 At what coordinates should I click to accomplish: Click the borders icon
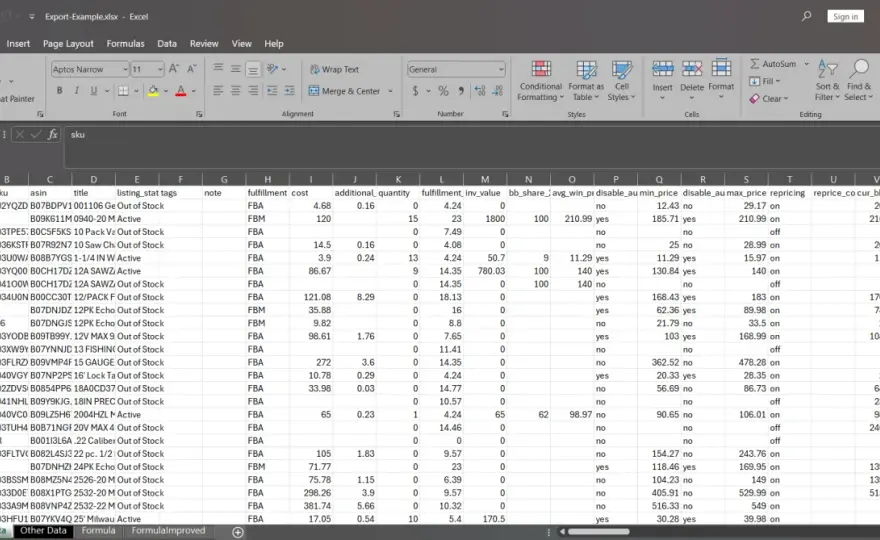pyautogui.click(x=123, y=90)
